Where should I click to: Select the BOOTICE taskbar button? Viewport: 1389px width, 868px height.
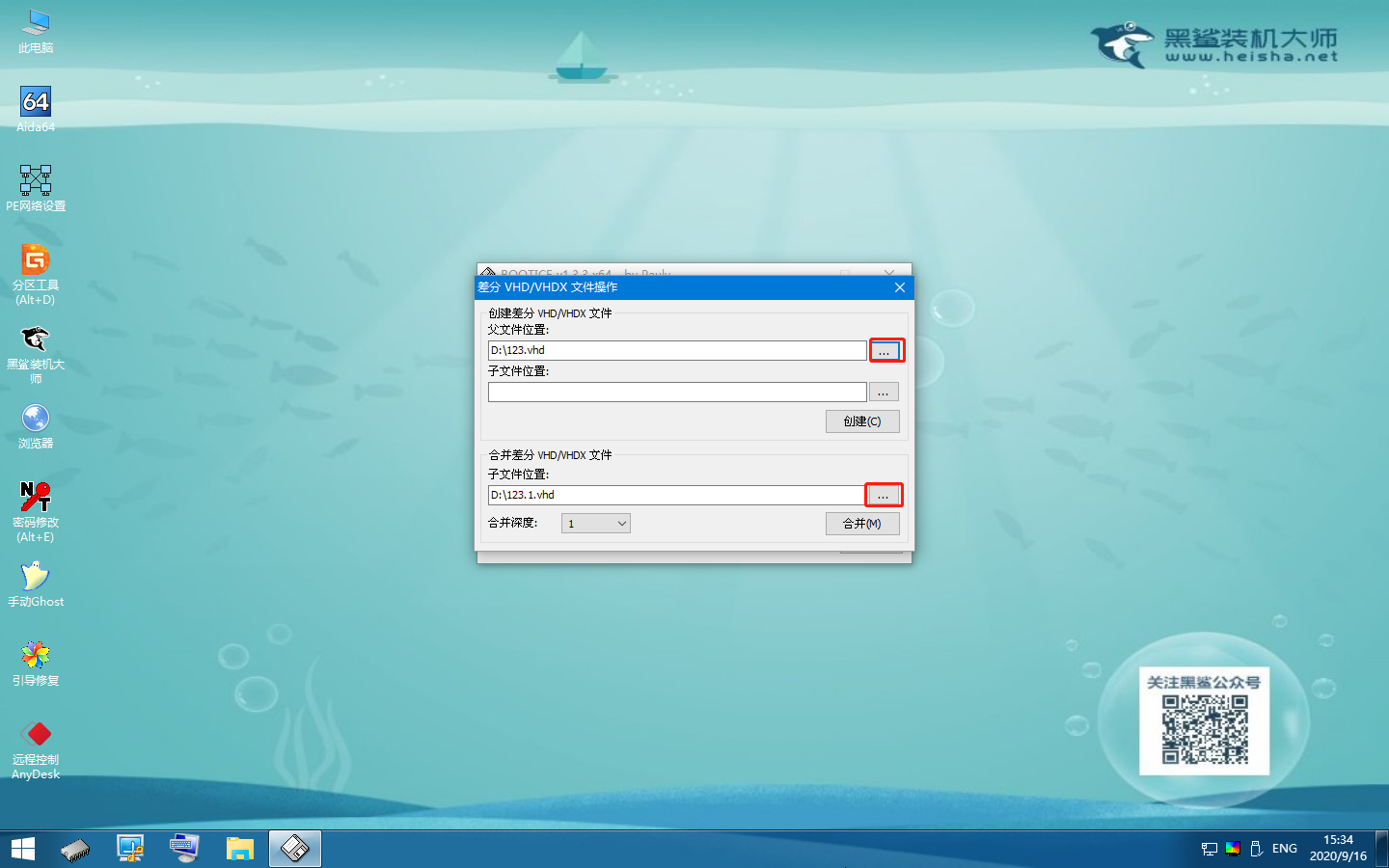click(x=294, y=849)
